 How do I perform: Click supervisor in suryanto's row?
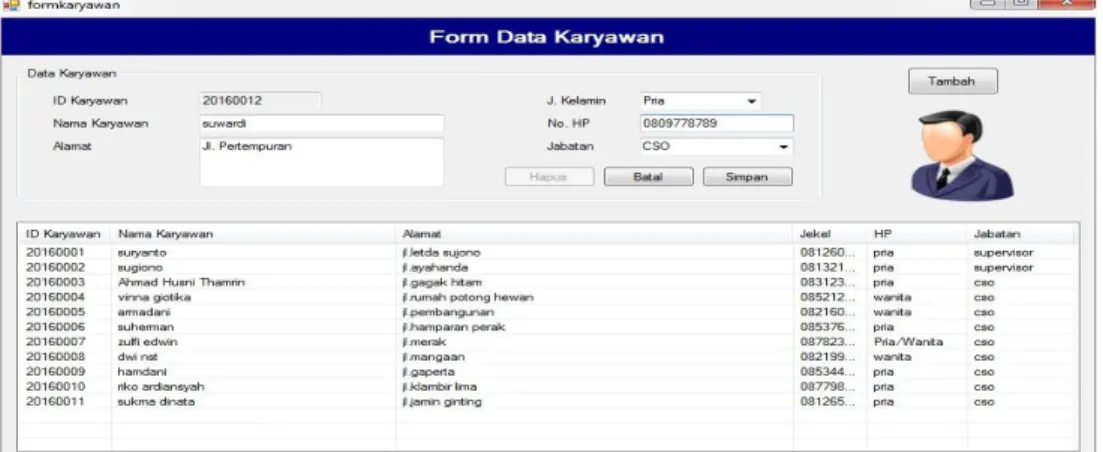click(1003, 252)
